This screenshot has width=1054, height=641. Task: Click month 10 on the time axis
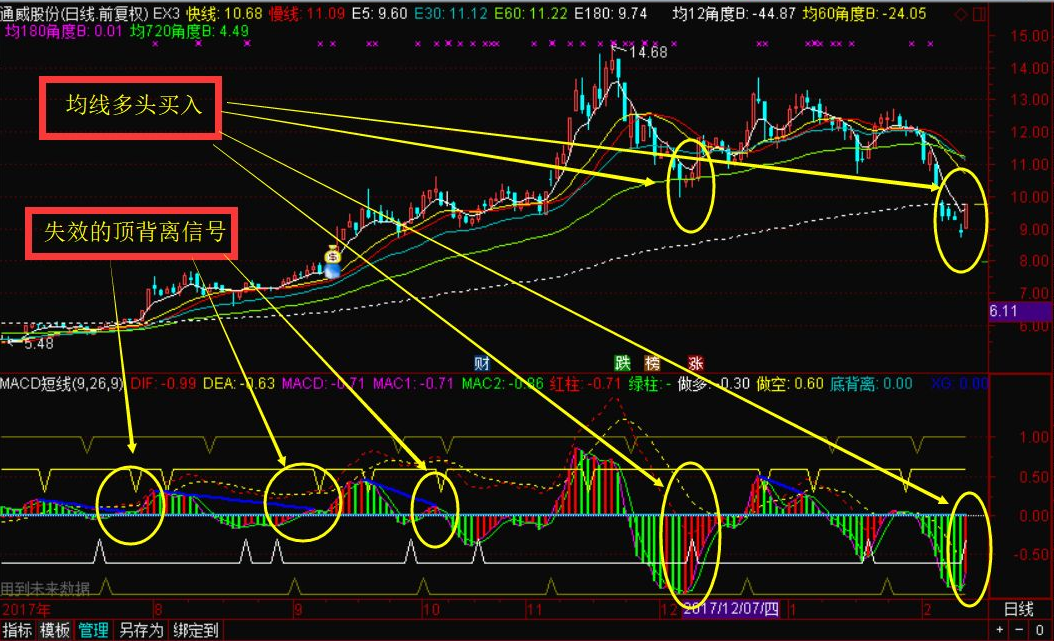(431, 610)
